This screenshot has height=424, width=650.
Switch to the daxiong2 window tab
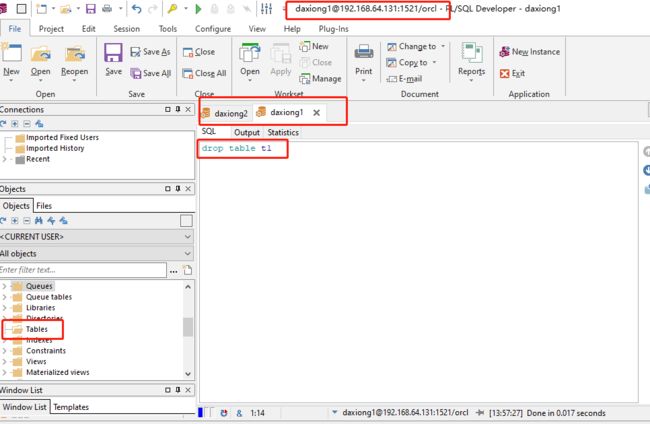225,113
